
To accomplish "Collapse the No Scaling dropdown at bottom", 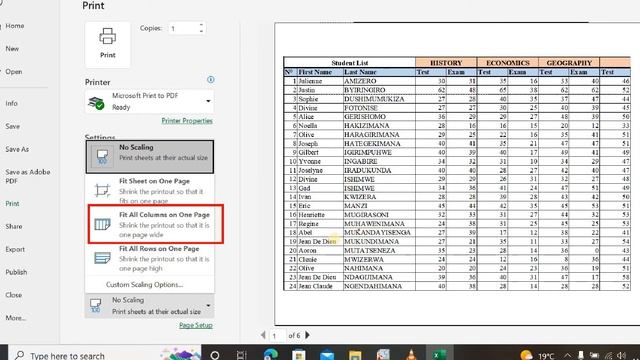I will pyautogui.click(x=149, y=306).
